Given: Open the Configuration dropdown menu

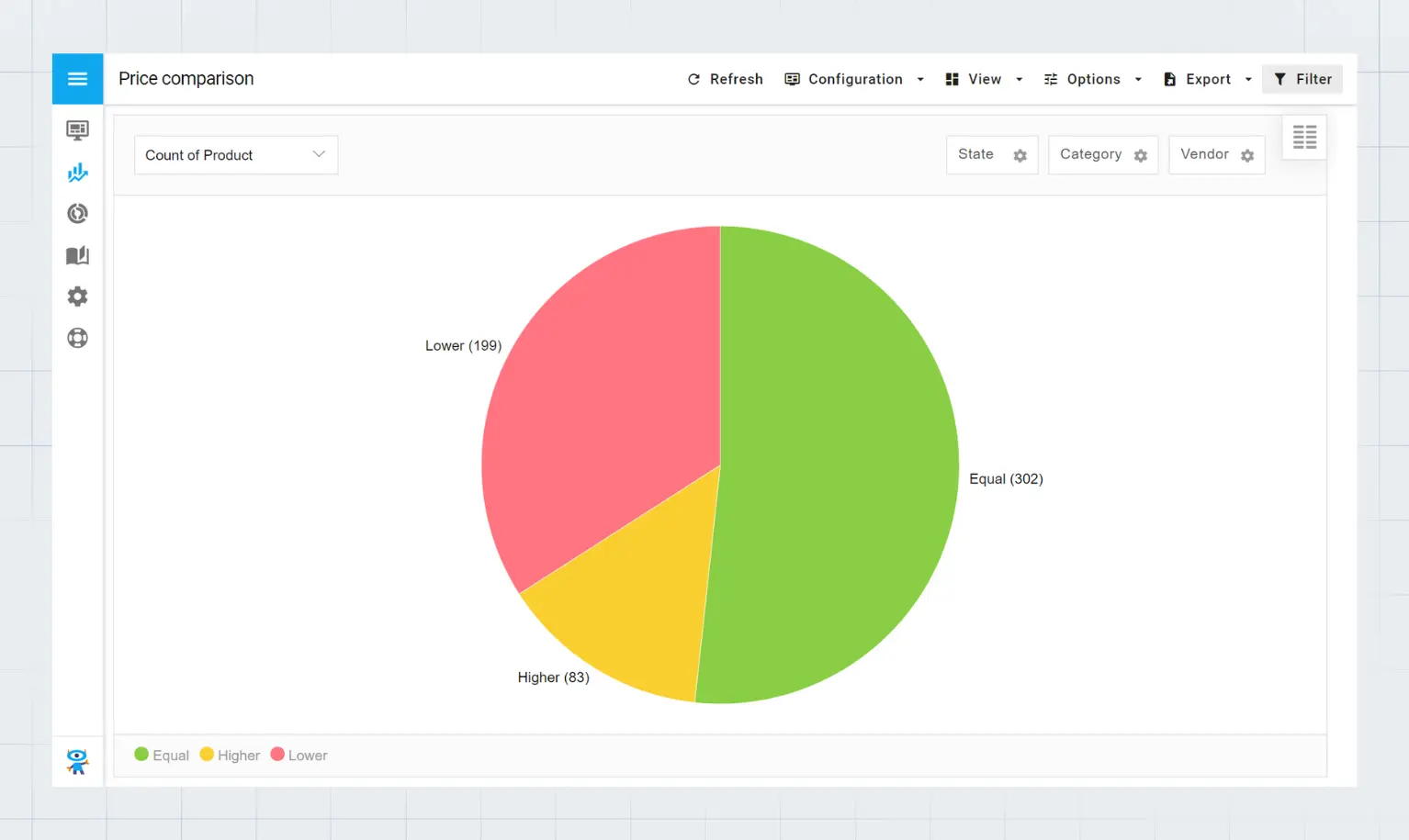Looking at the screenshot, I should 854,79.
